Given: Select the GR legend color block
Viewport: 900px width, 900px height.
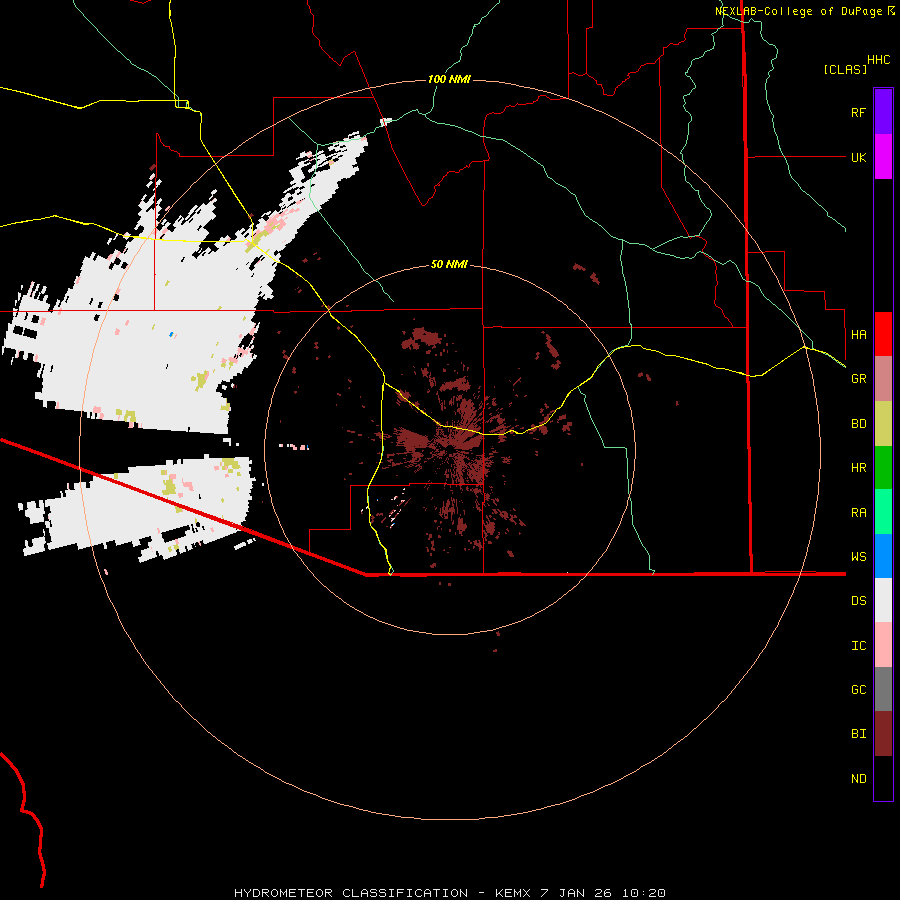Looking at the screenshot, I should [883, 379].
